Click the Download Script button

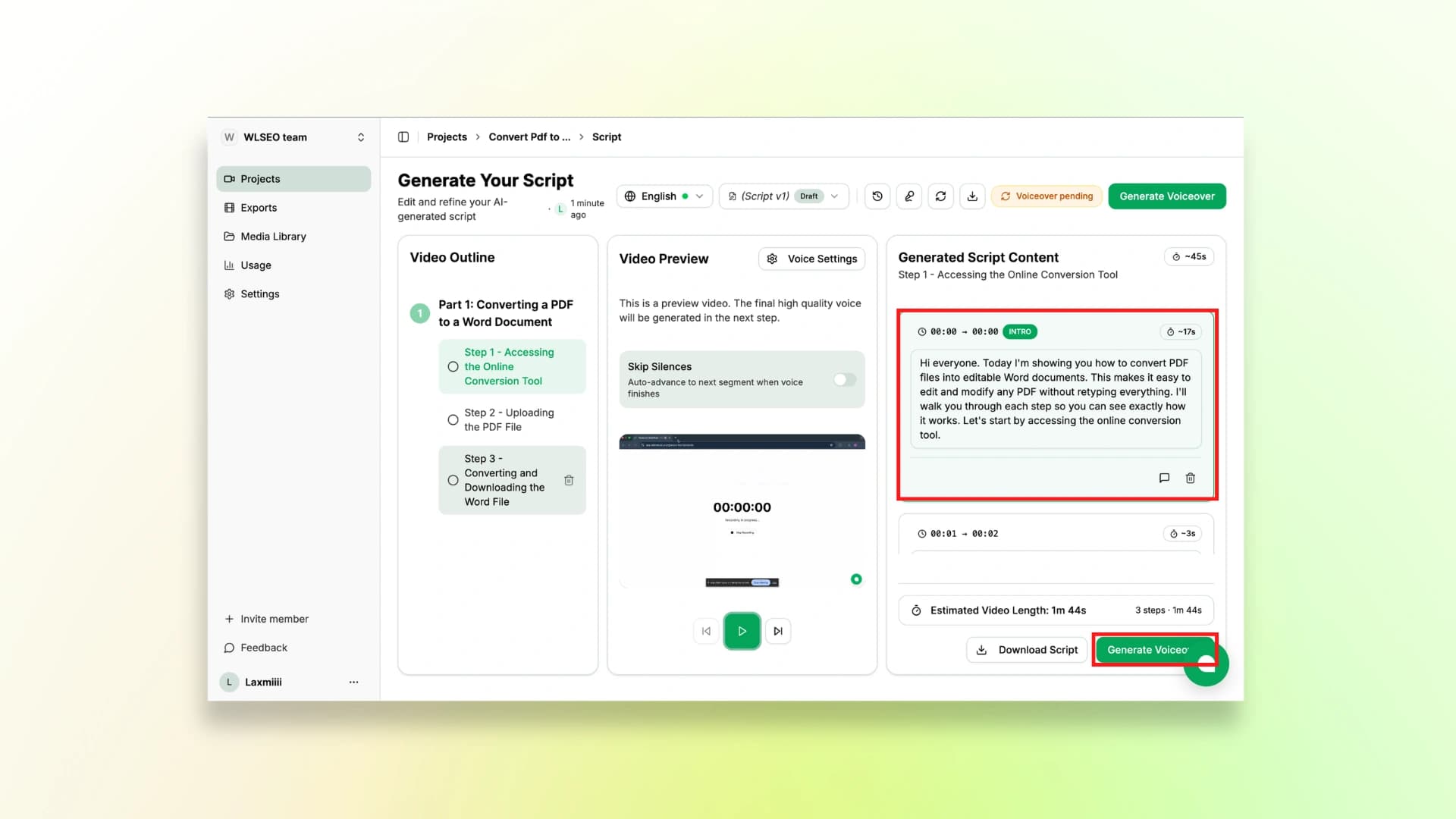(1027, 650)
